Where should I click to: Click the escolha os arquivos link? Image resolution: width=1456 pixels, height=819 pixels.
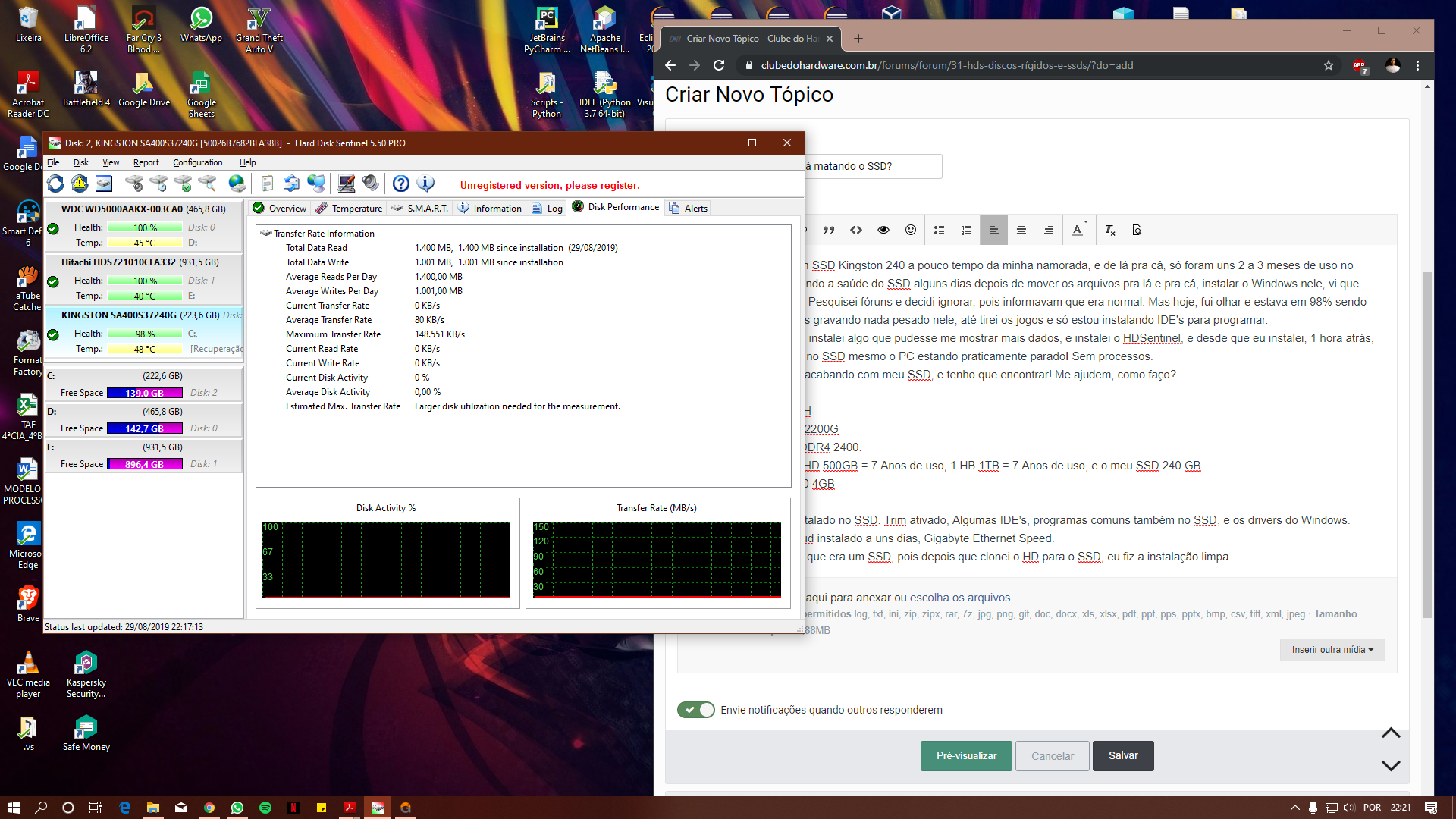965,598
